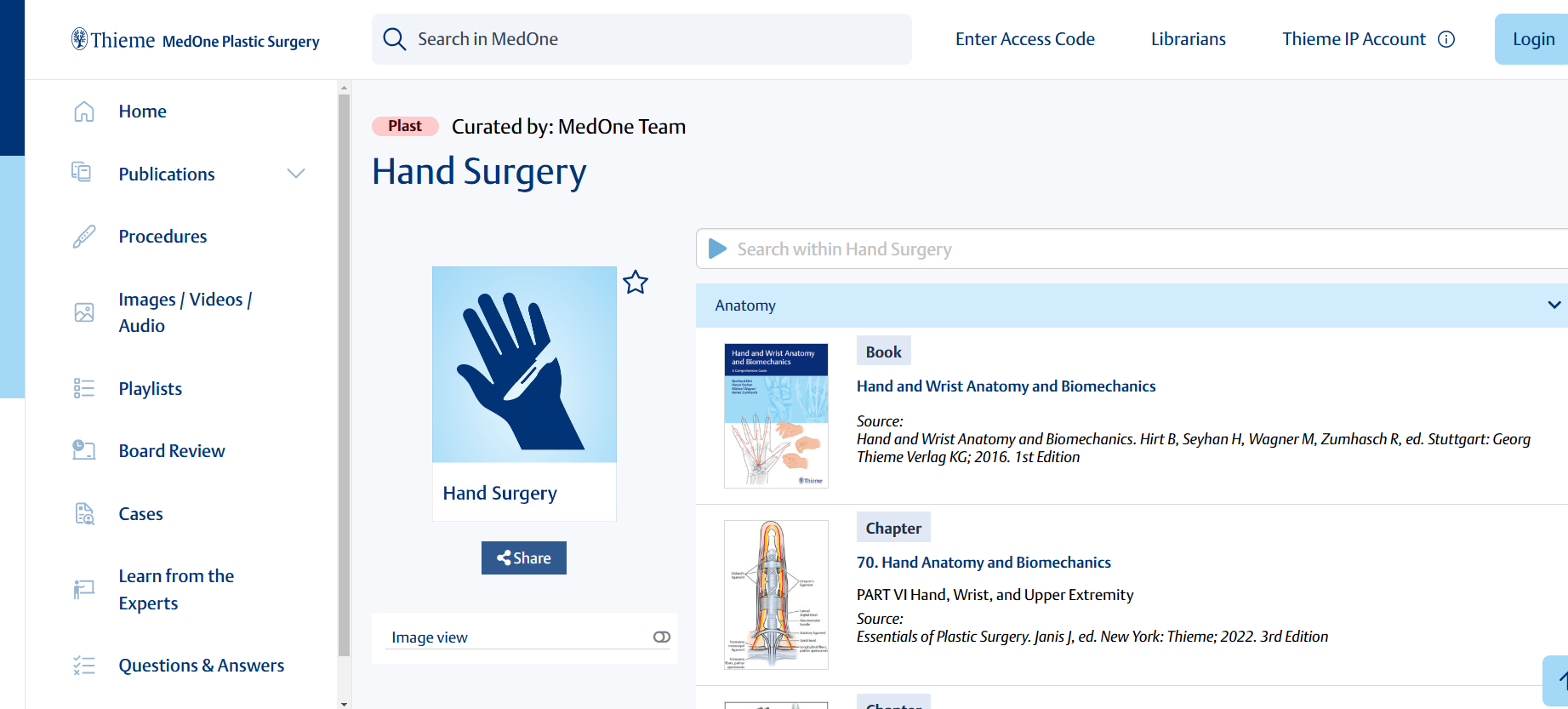Click the finger anatomy chapter thumbnail
The width and height of the screenshot is (1568, 709).
[x=776, y=595]
